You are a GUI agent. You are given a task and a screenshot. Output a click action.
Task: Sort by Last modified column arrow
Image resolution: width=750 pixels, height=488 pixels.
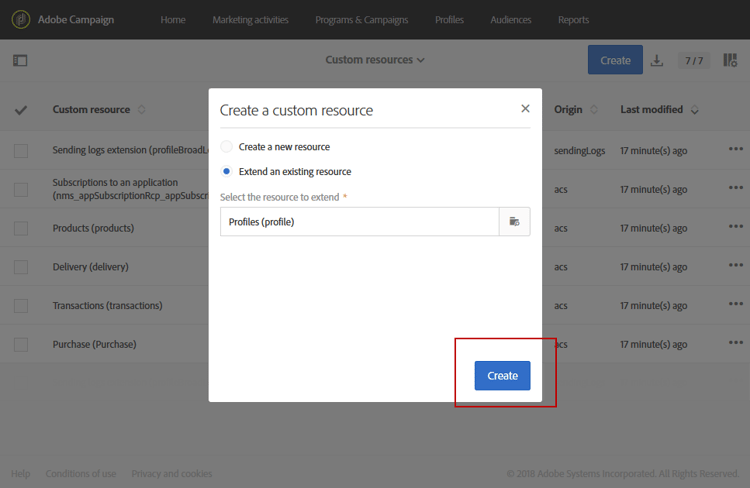pos(695,110)
